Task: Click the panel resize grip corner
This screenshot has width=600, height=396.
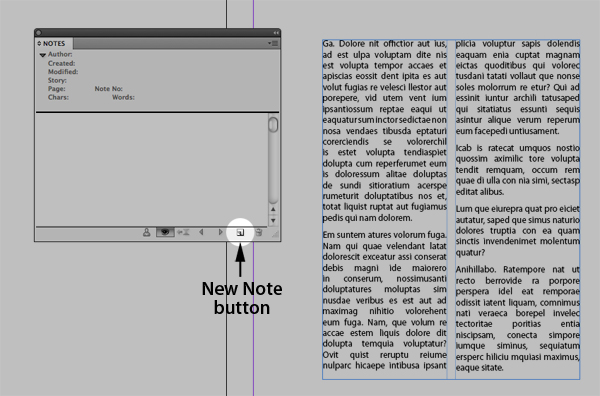Action: pos(275,234)
